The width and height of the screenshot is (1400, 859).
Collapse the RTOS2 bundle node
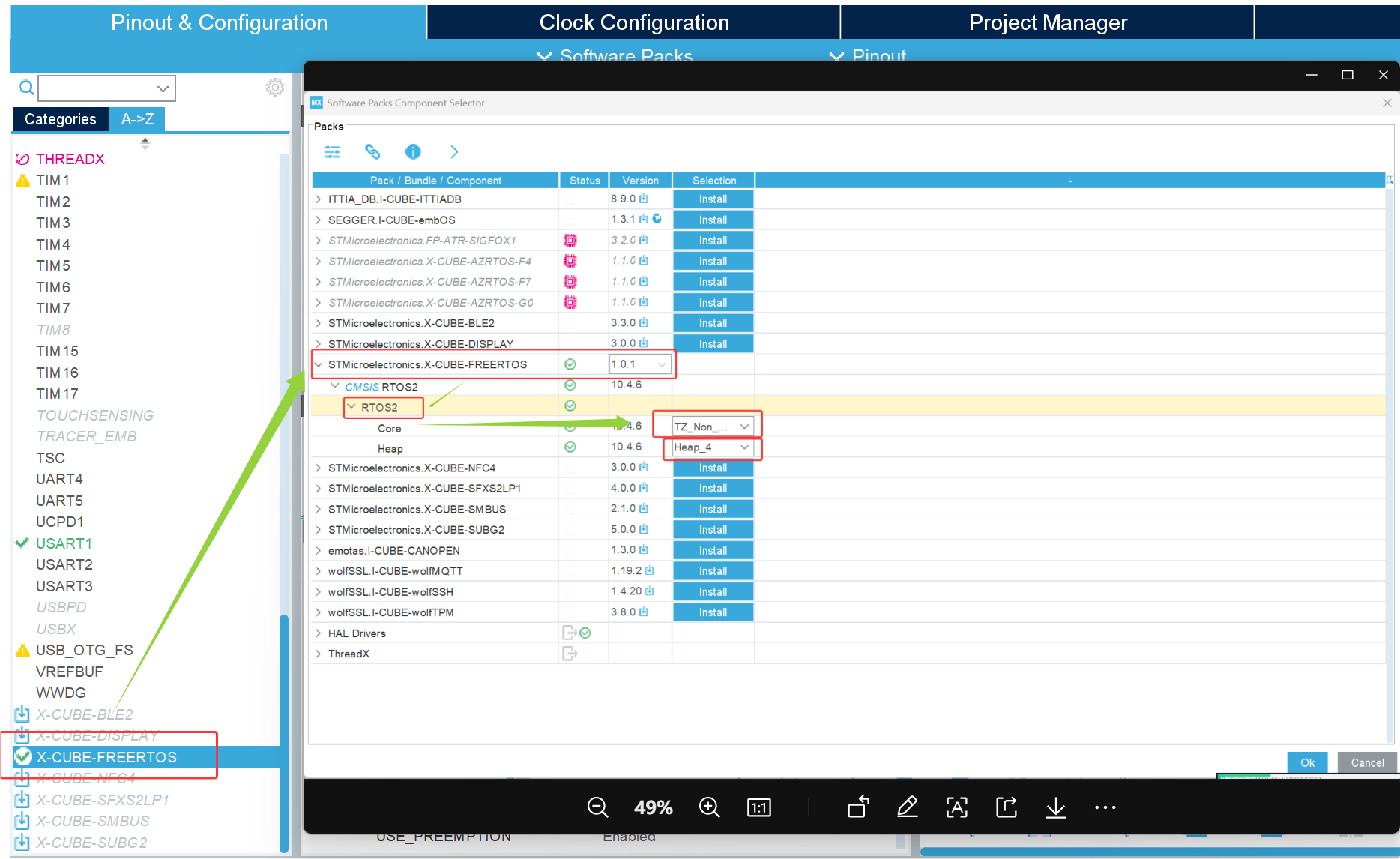(x=351, y=406)
